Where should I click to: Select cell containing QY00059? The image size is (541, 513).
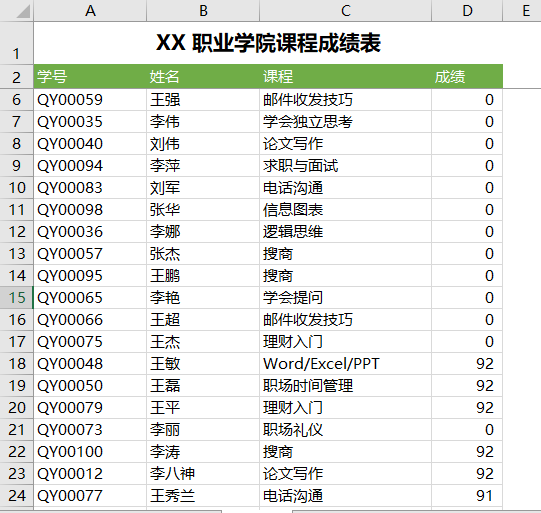pos(90,100)
